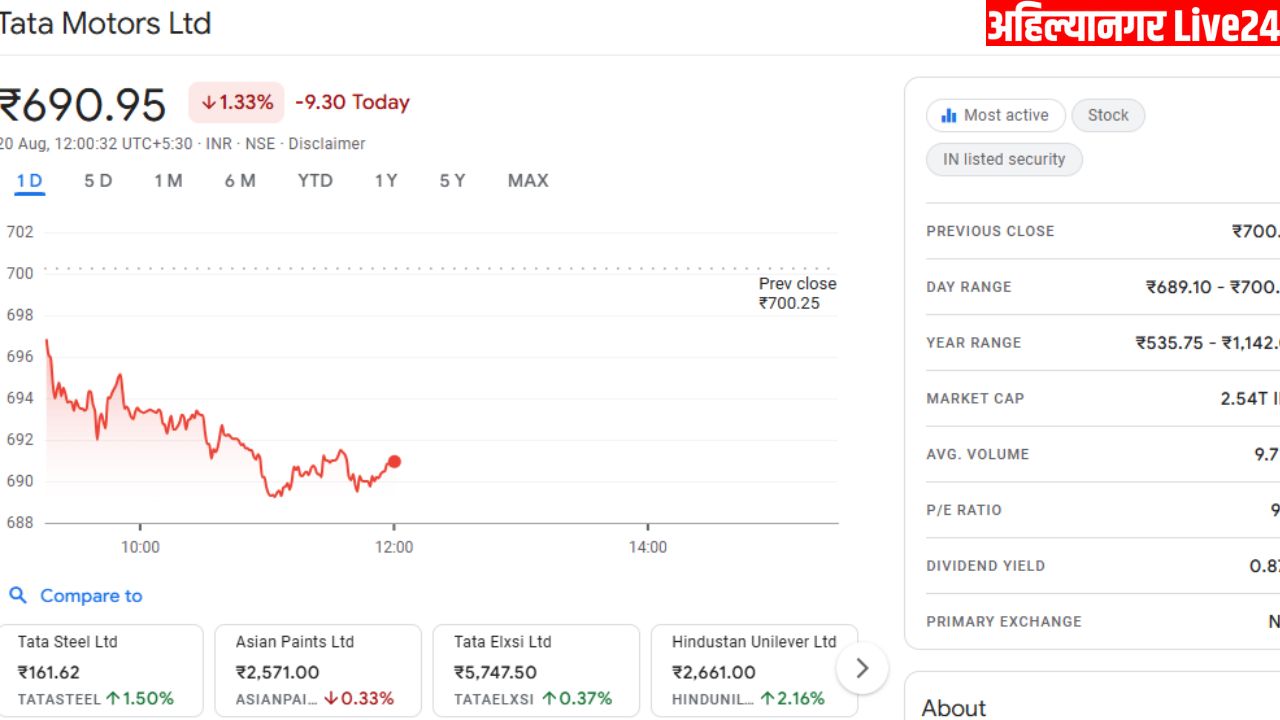This screenshot has width=1280, height=720.
Task: Open the MAX chart range
Action: [x=528, y=181]
